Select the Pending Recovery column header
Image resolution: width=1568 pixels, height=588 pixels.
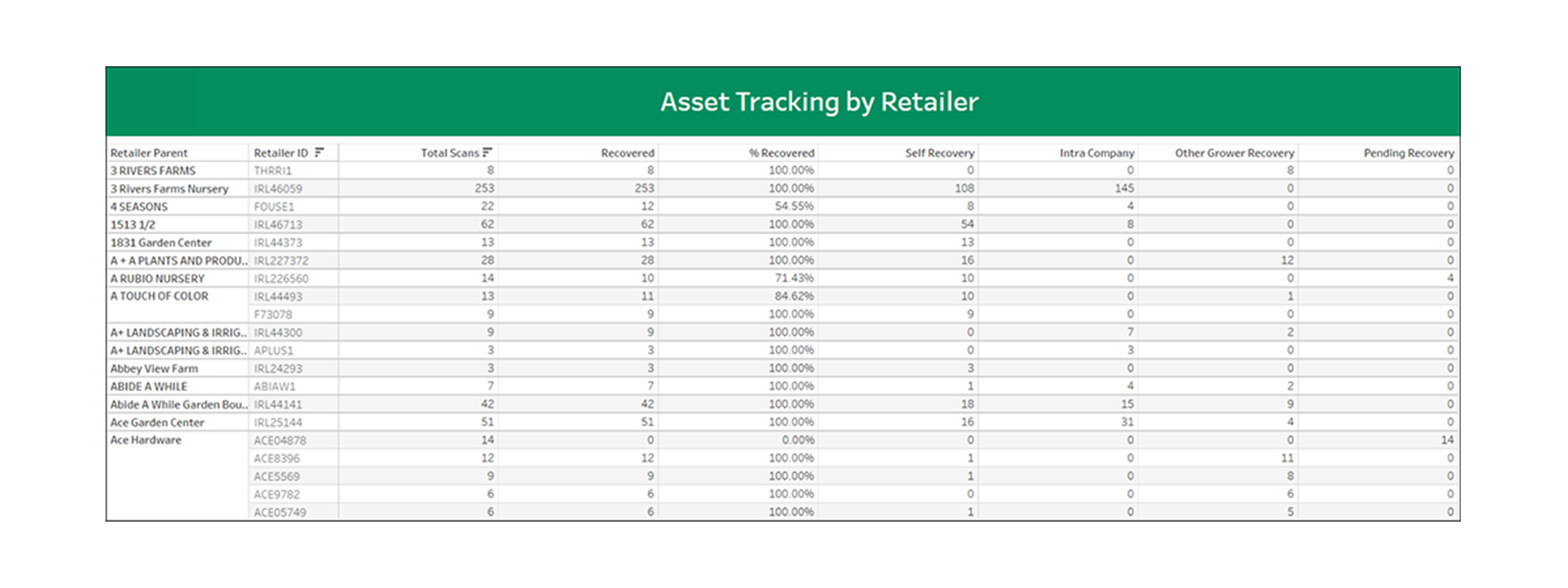1409,153
